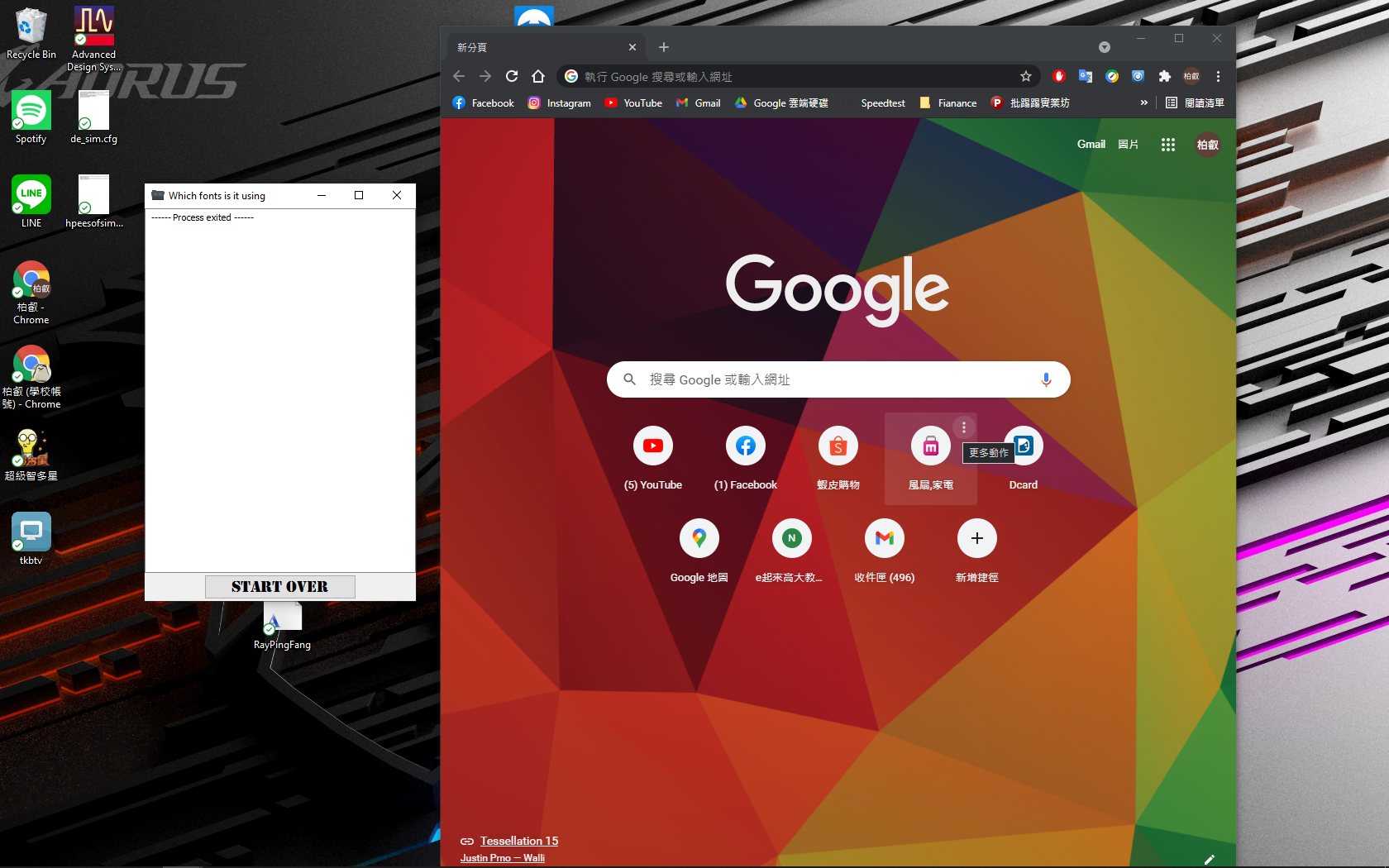Viewport: 1389px width, 868px height.
Task: Open the Google apps grid launcher
Action: 1168,144
